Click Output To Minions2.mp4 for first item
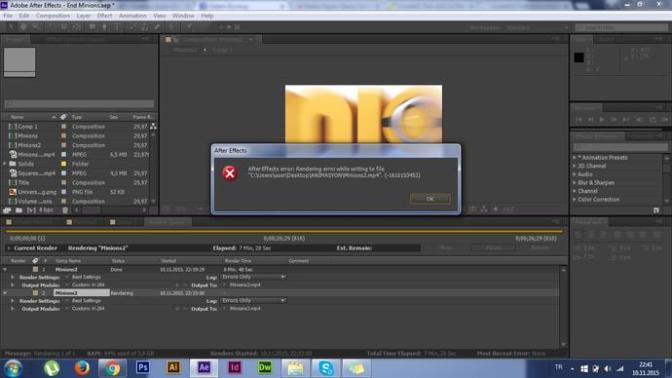 tap(245, 285)
